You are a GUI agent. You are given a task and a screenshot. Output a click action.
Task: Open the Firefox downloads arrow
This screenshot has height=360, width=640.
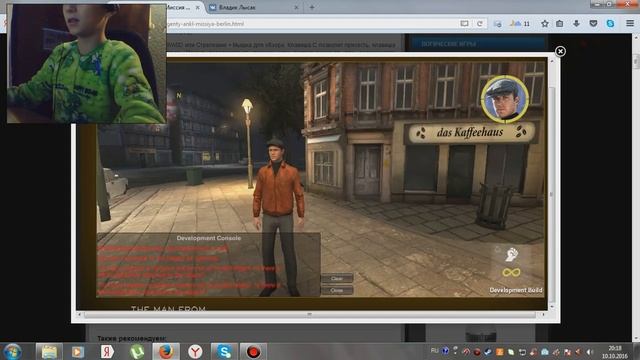(576, 24)
